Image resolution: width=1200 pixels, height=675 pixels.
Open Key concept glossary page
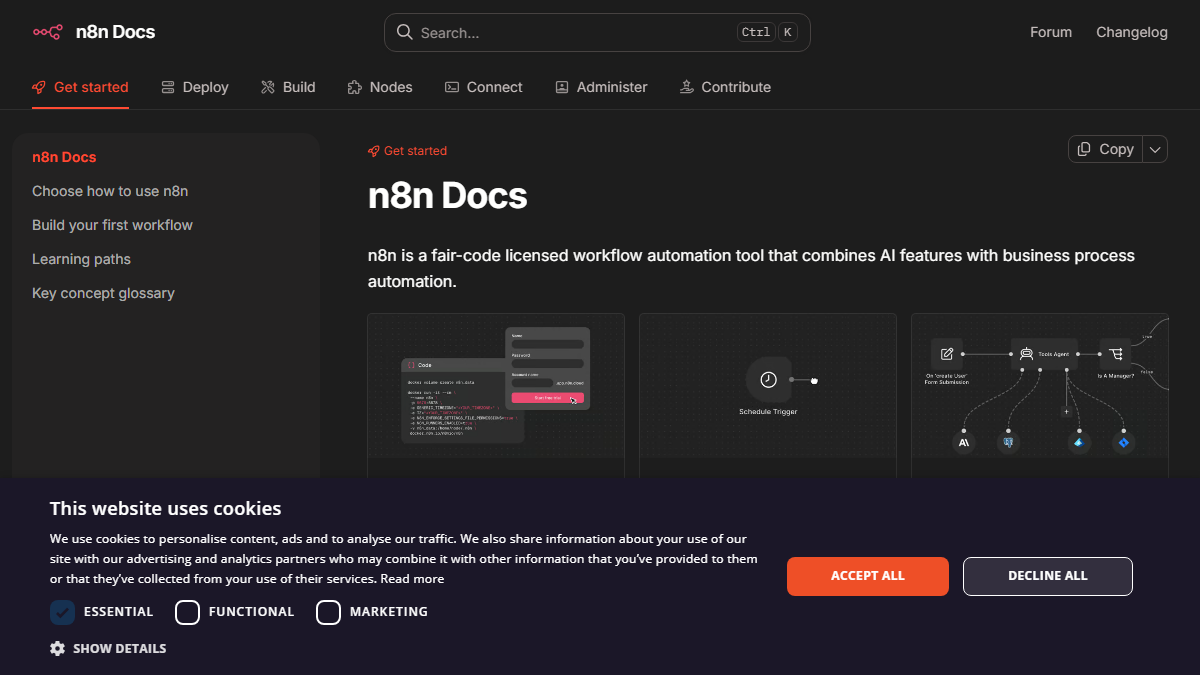[103, 293]
